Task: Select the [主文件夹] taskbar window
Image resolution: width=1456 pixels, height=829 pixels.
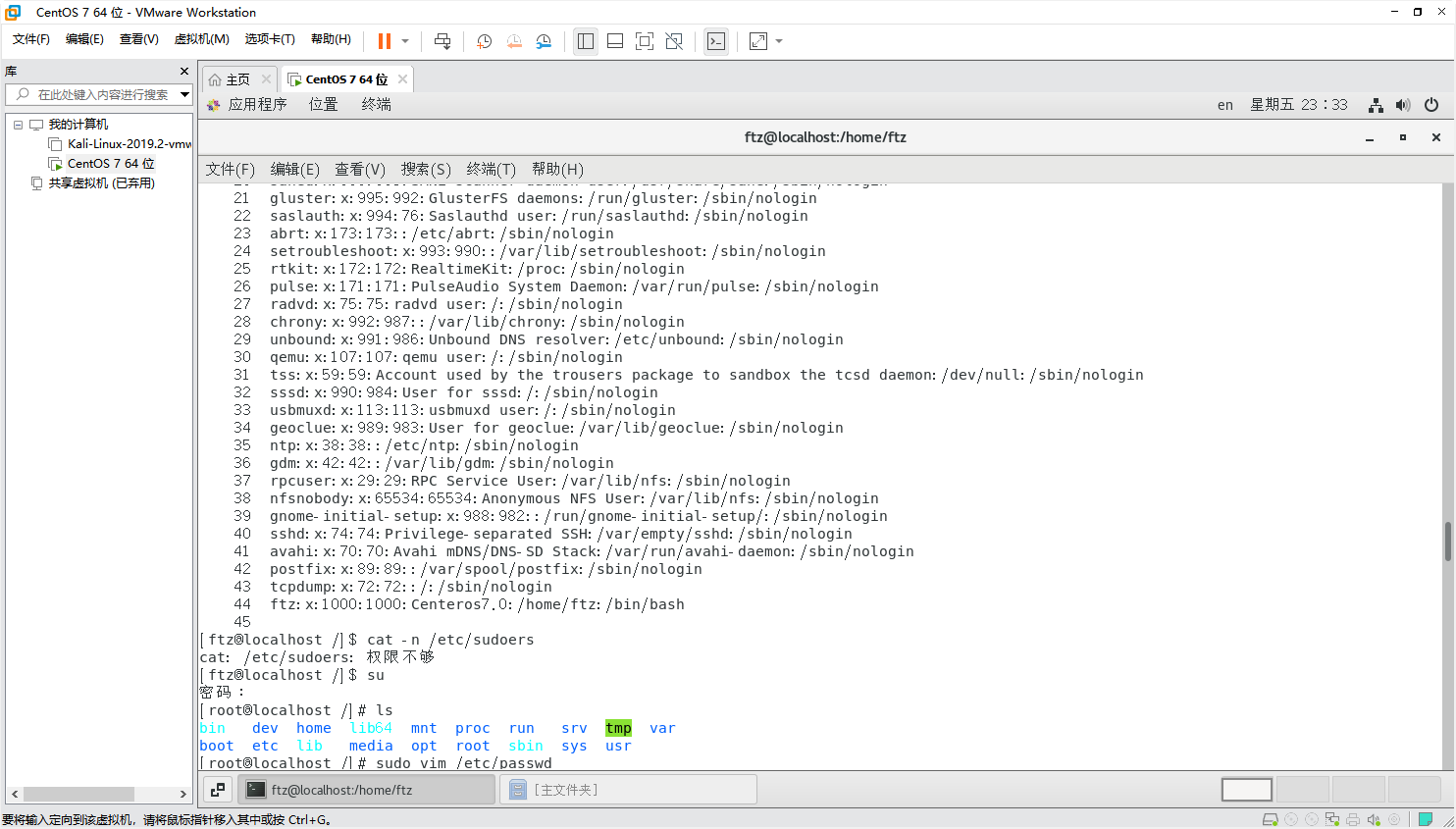Action: tap(629, 790)
